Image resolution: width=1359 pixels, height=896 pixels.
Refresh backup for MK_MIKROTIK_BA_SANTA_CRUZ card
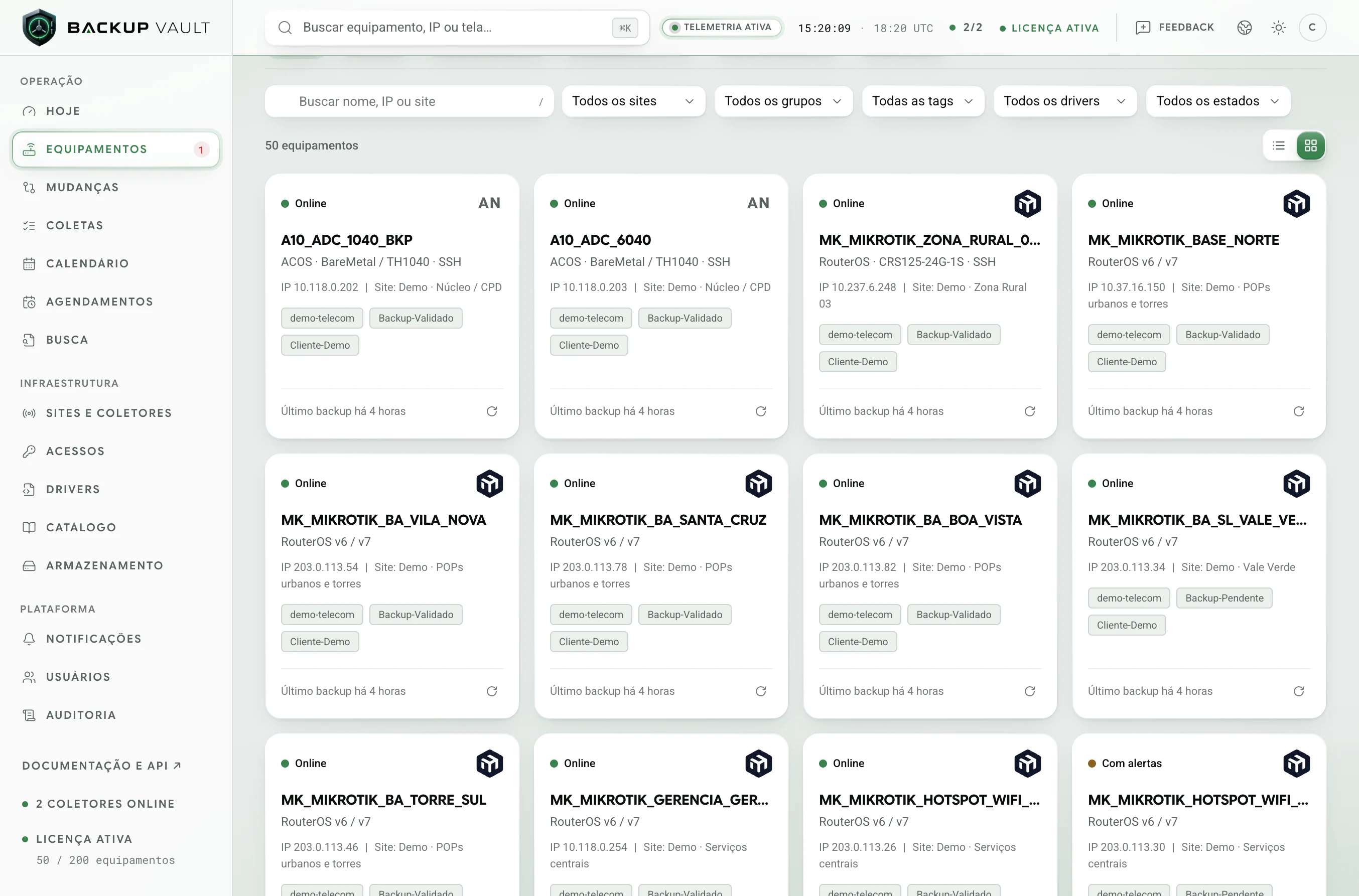click(761, 691)
